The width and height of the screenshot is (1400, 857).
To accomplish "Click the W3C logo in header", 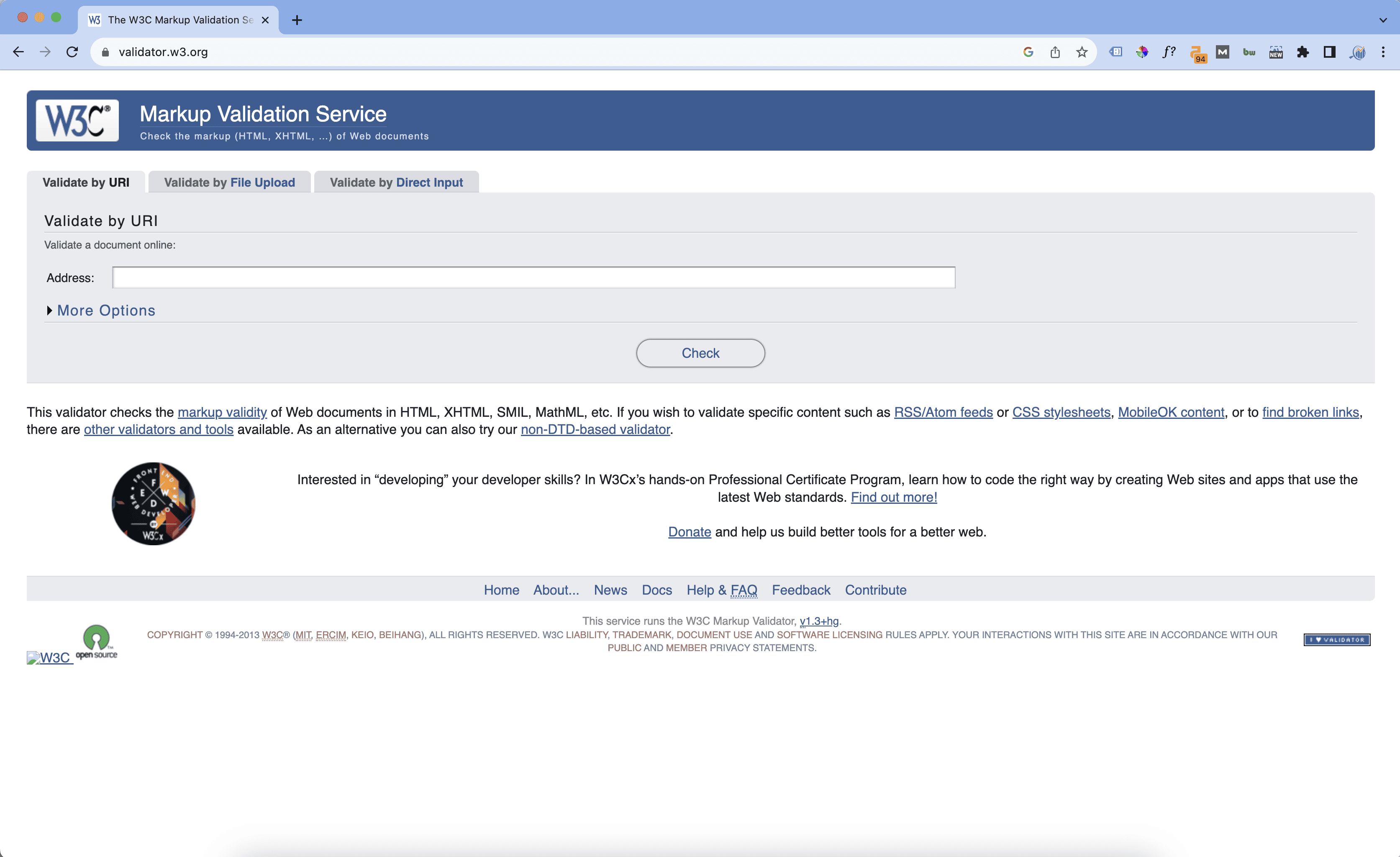I will (77, 121).
